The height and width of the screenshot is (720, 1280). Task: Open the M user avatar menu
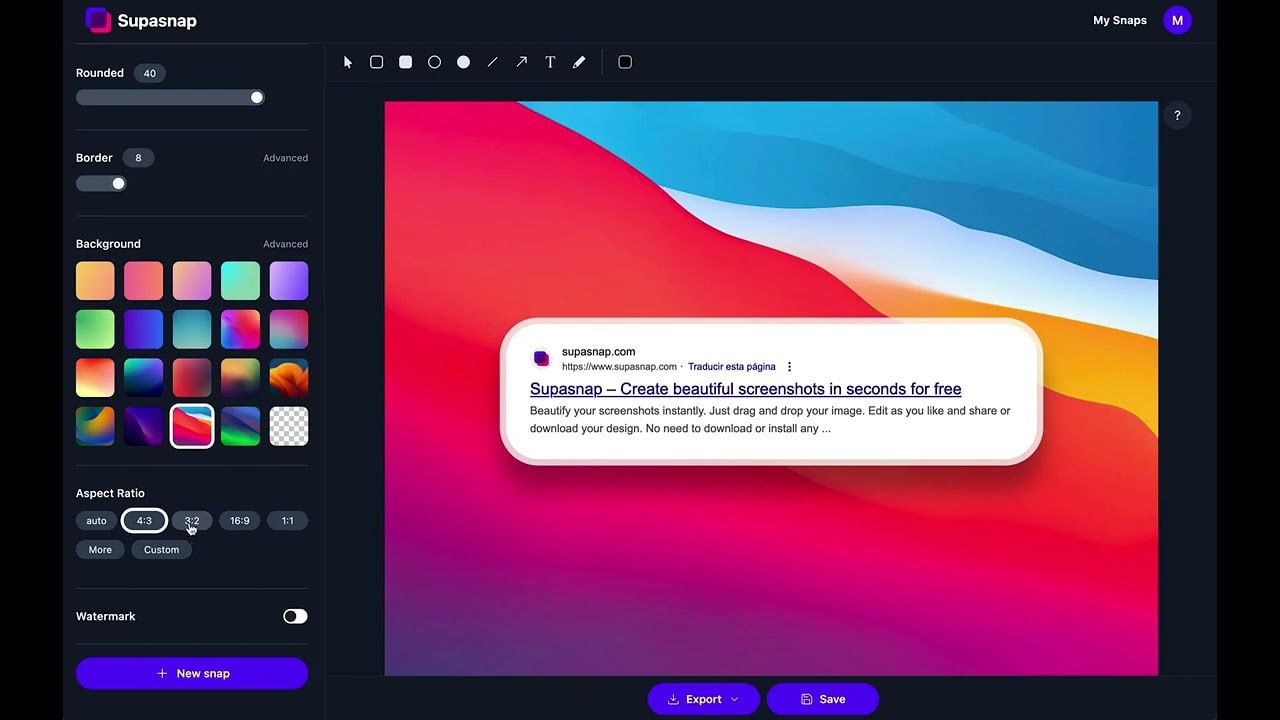coord(1177,20)
